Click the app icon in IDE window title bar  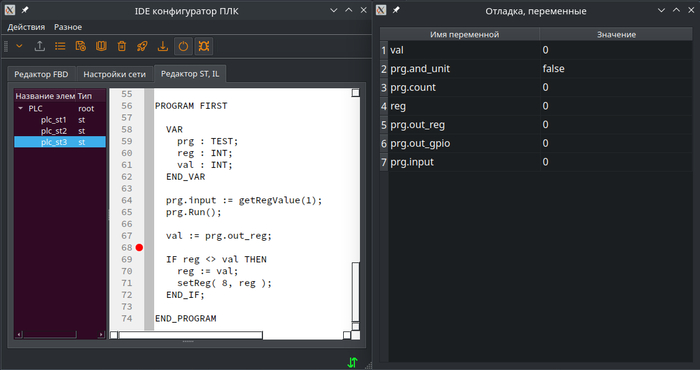click(10, 10)
